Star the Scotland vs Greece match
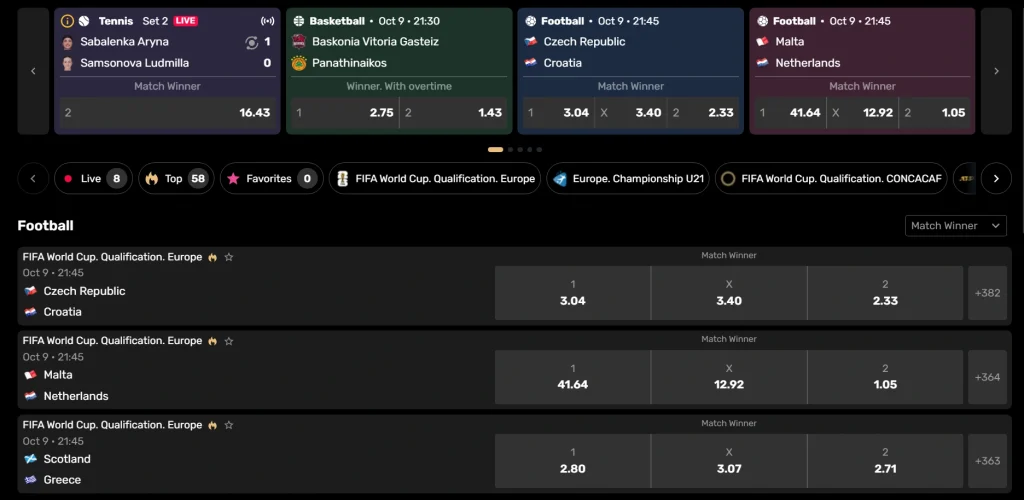The width and height of the screenshot is (1024, 500). [229, 425]
